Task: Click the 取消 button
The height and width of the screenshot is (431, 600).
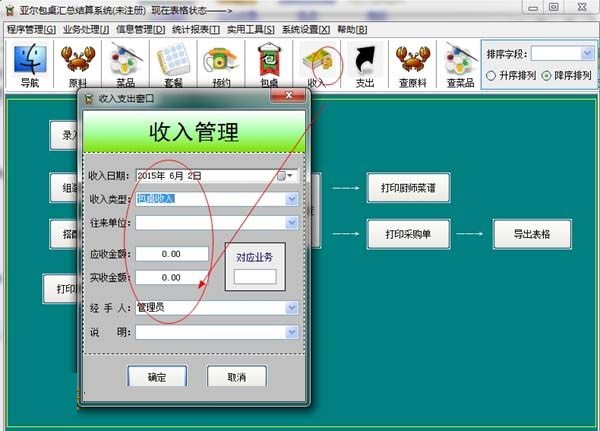Action: click(x=236, y=376)
